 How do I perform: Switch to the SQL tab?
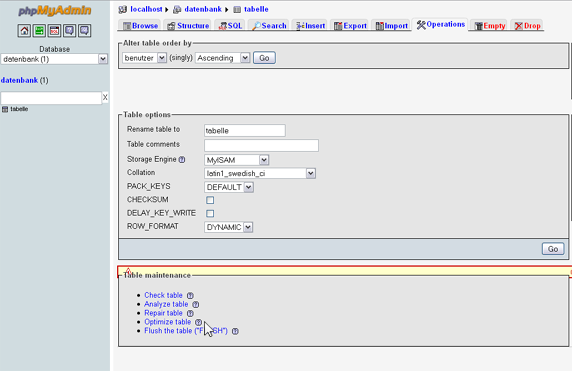pos(230,26)
